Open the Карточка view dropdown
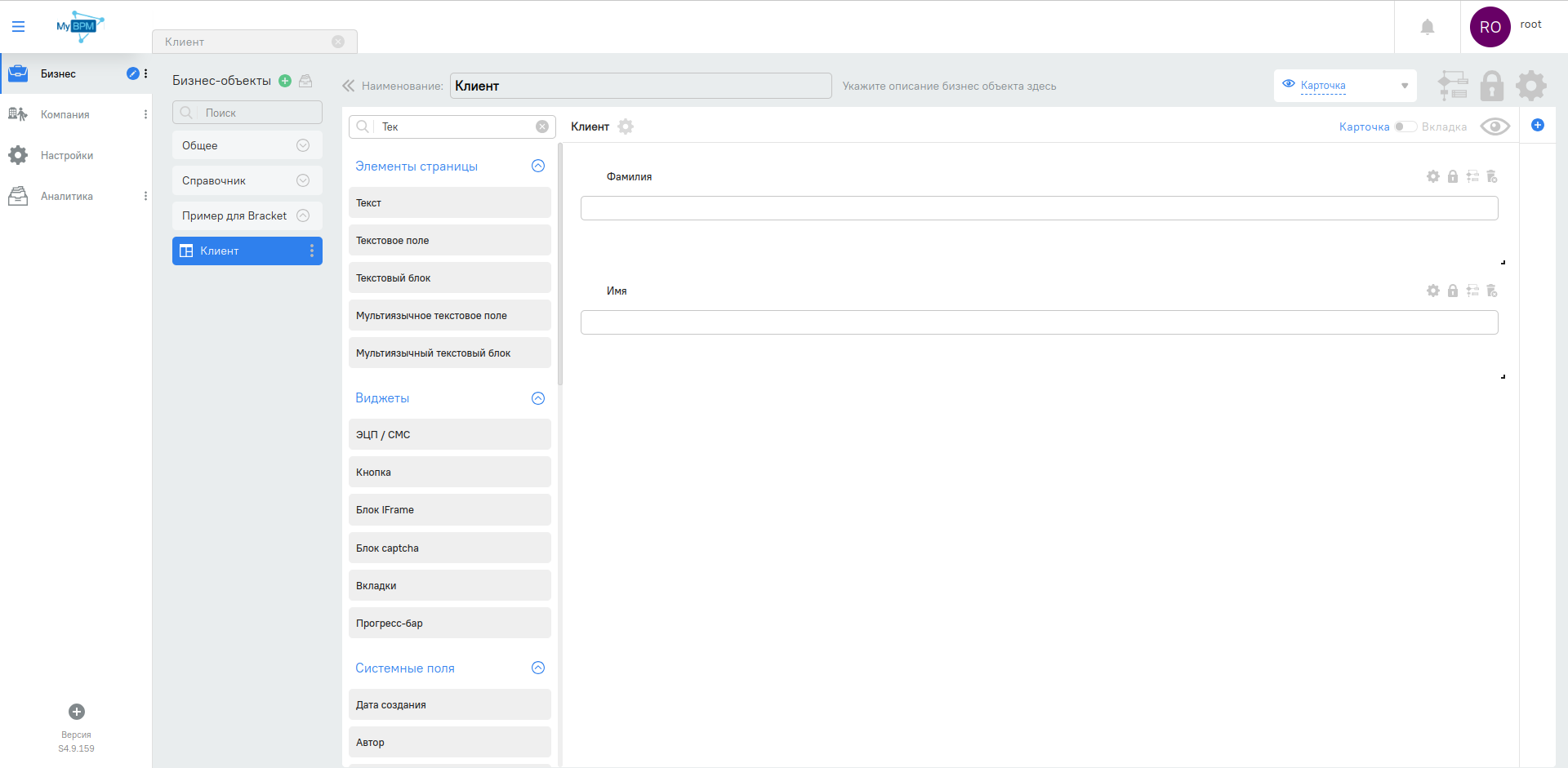This screenshot has height=768, width=1568. [x=1344, y=86]
